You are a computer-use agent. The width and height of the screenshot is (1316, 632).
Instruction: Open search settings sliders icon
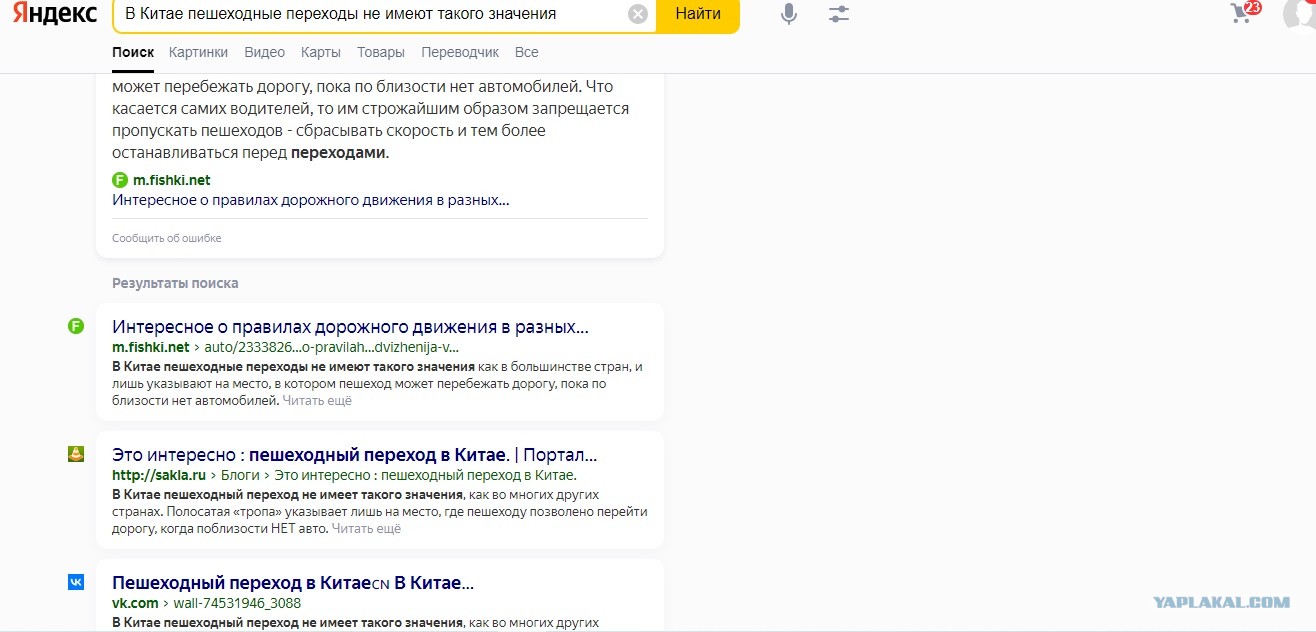point(839,14)
